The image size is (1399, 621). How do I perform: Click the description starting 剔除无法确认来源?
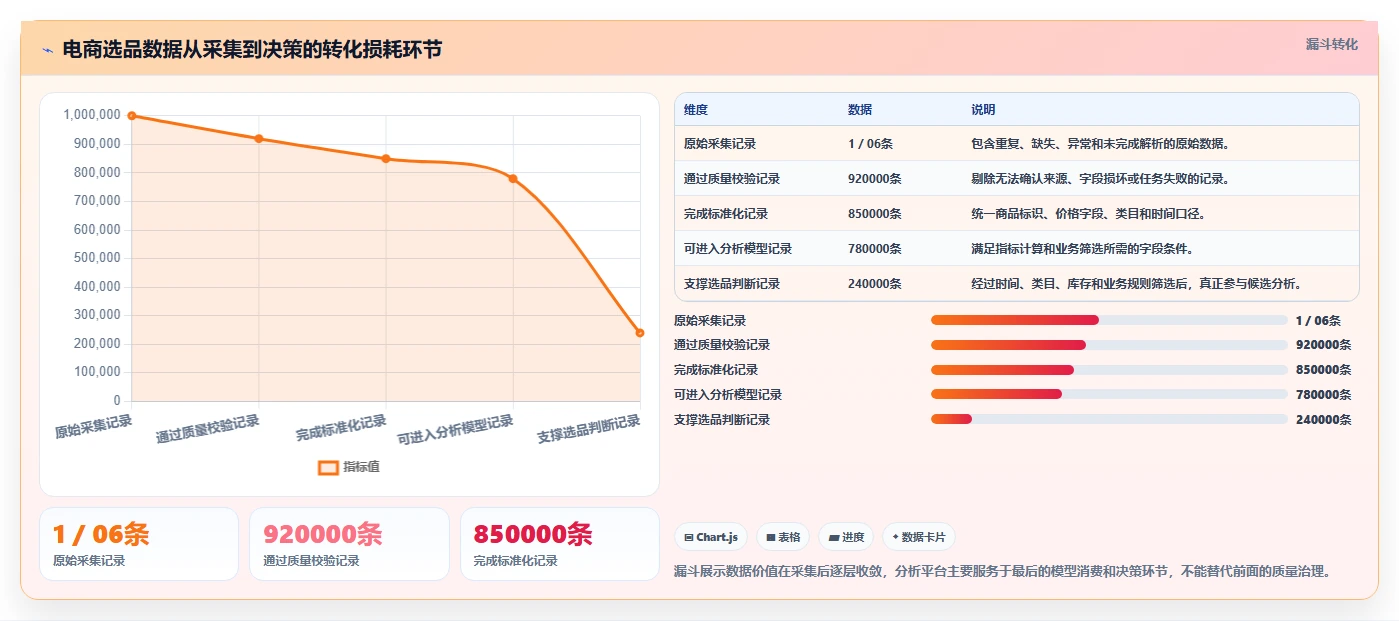1100,179
